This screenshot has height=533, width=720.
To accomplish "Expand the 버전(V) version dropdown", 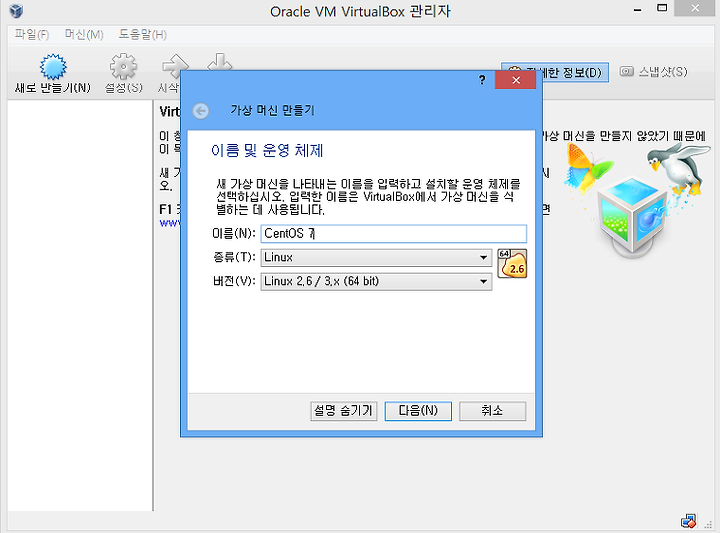I will pos(376,281).
